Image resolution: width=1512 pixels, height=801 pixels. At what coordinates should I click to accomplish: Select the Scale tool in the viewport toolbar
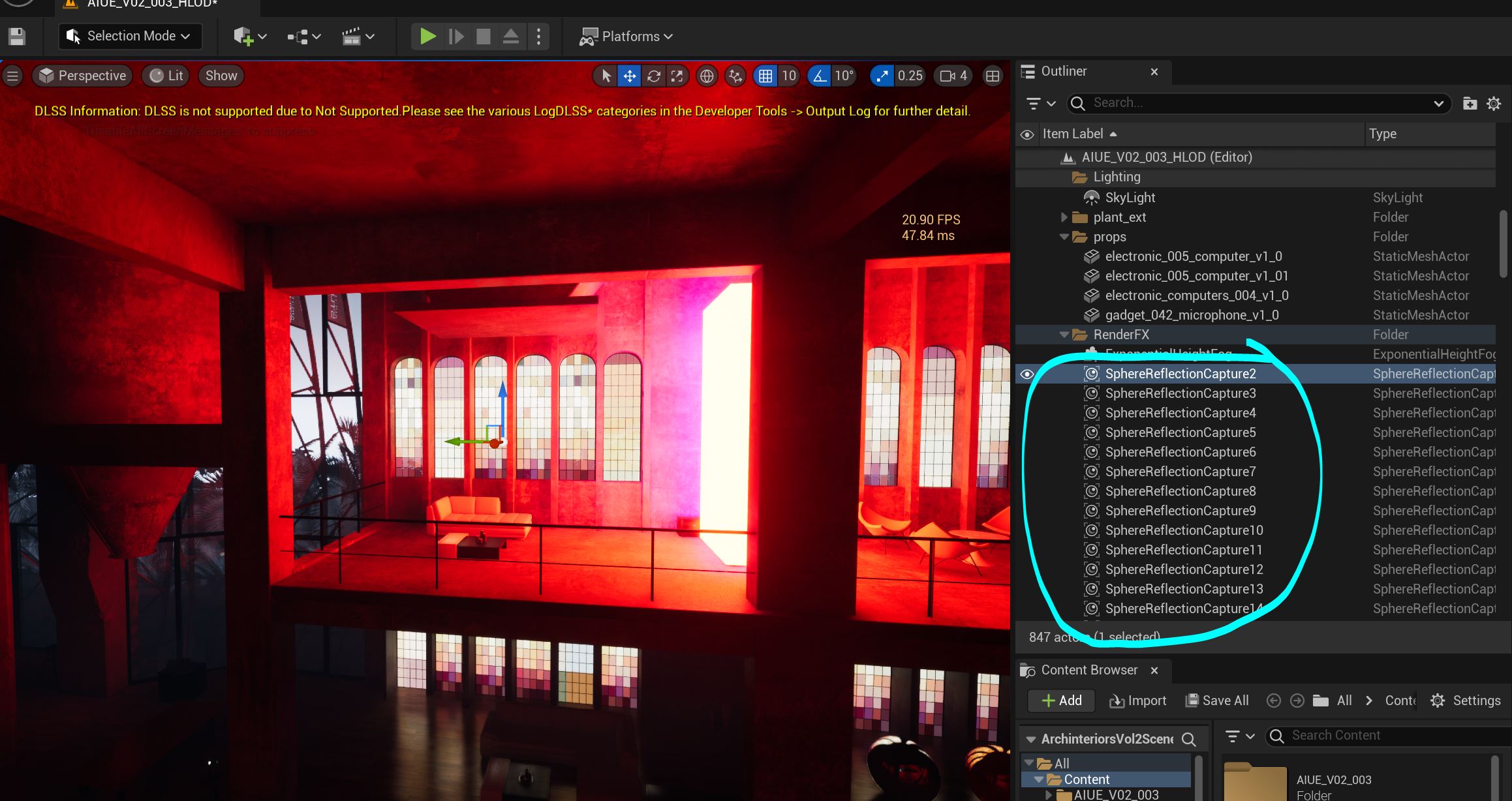pyautogui.click(x=677, y=76)
